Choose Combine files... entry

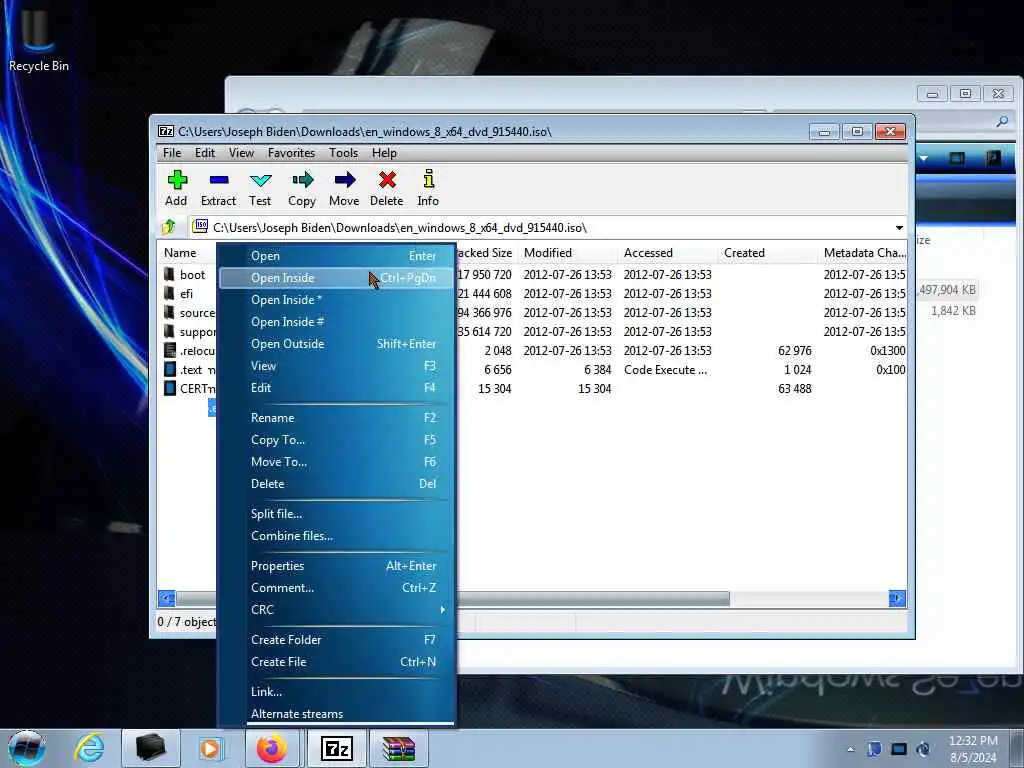336,536
